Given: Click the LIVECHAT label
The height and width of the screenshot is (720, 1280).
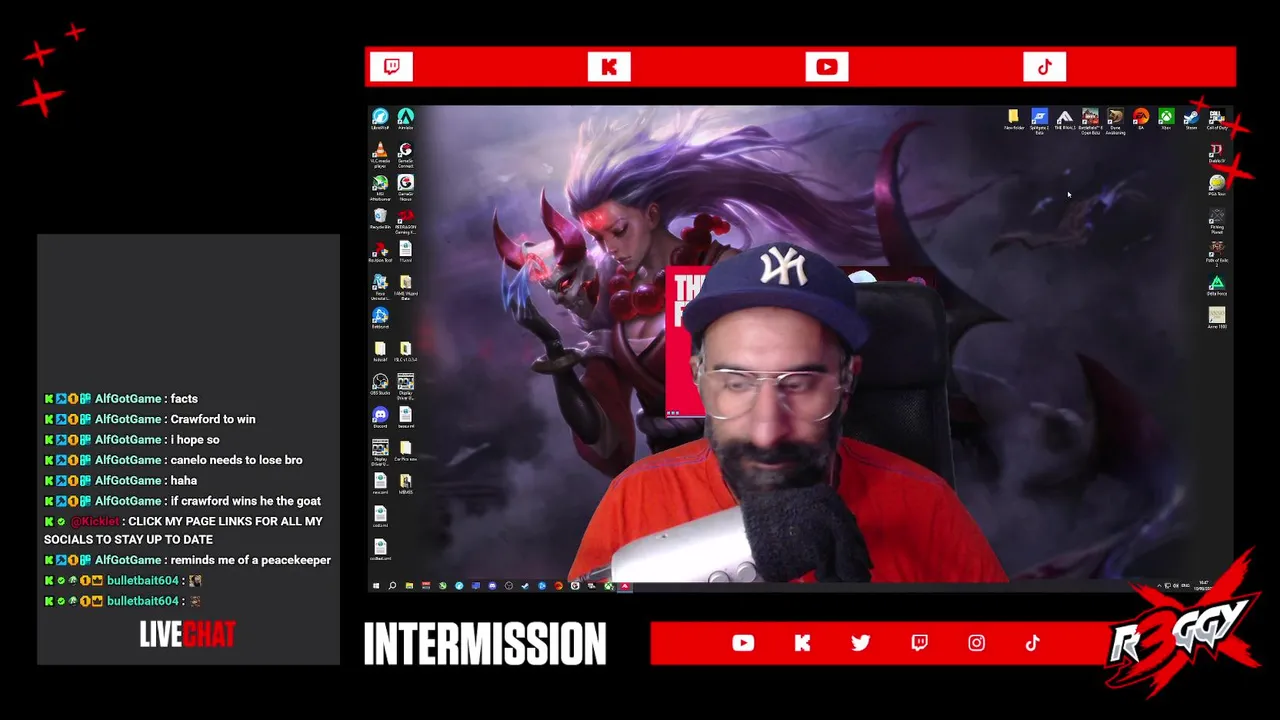Looking at the screenshot, I should point(187,634).
